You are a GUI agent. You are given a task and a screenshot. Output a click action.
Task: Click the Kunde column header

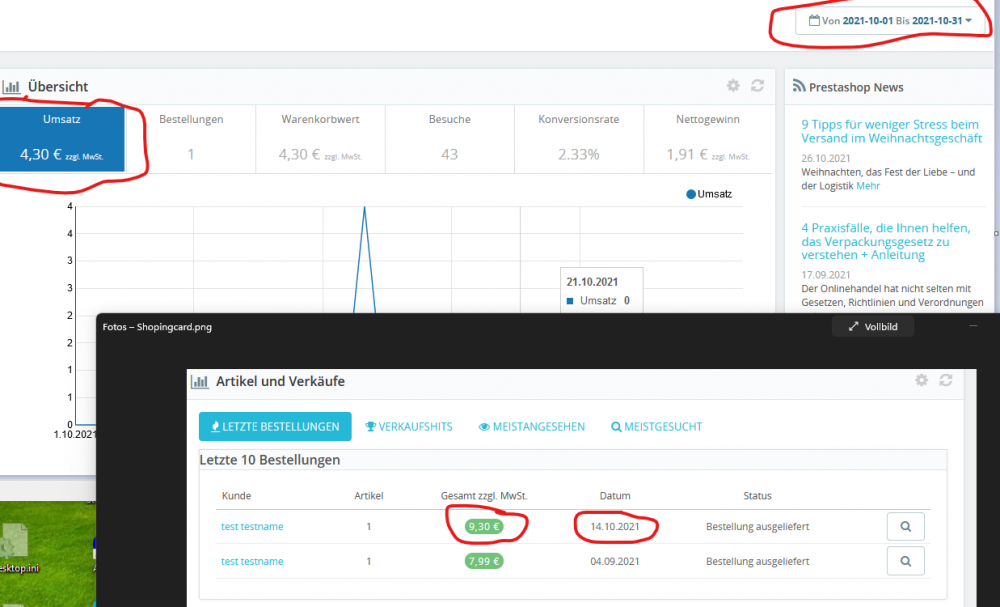pos(237,495)
